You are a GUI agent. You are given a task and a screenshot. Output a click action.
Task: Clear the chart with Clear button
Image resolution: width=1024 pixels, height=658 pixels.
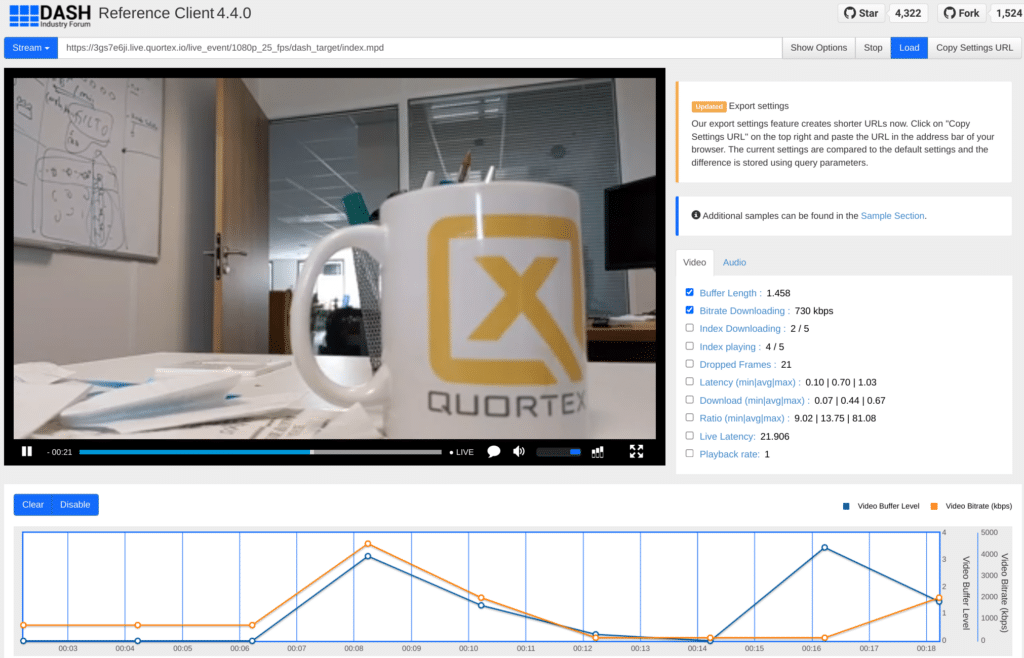click(33, 505)
